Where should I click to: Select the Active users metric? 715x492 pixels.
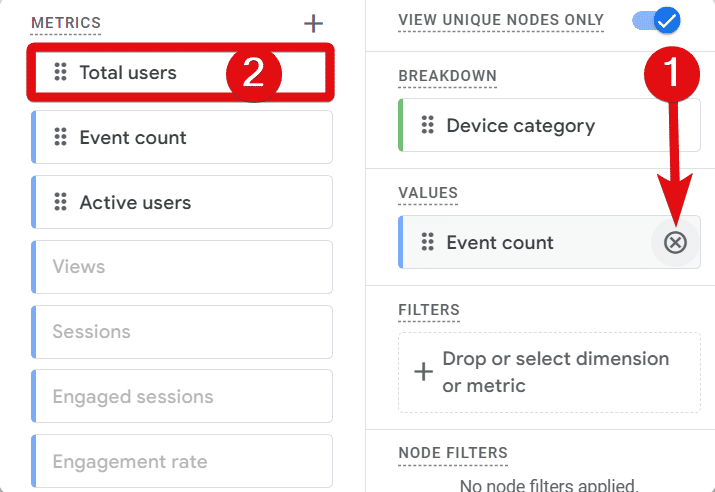(182, 202)
